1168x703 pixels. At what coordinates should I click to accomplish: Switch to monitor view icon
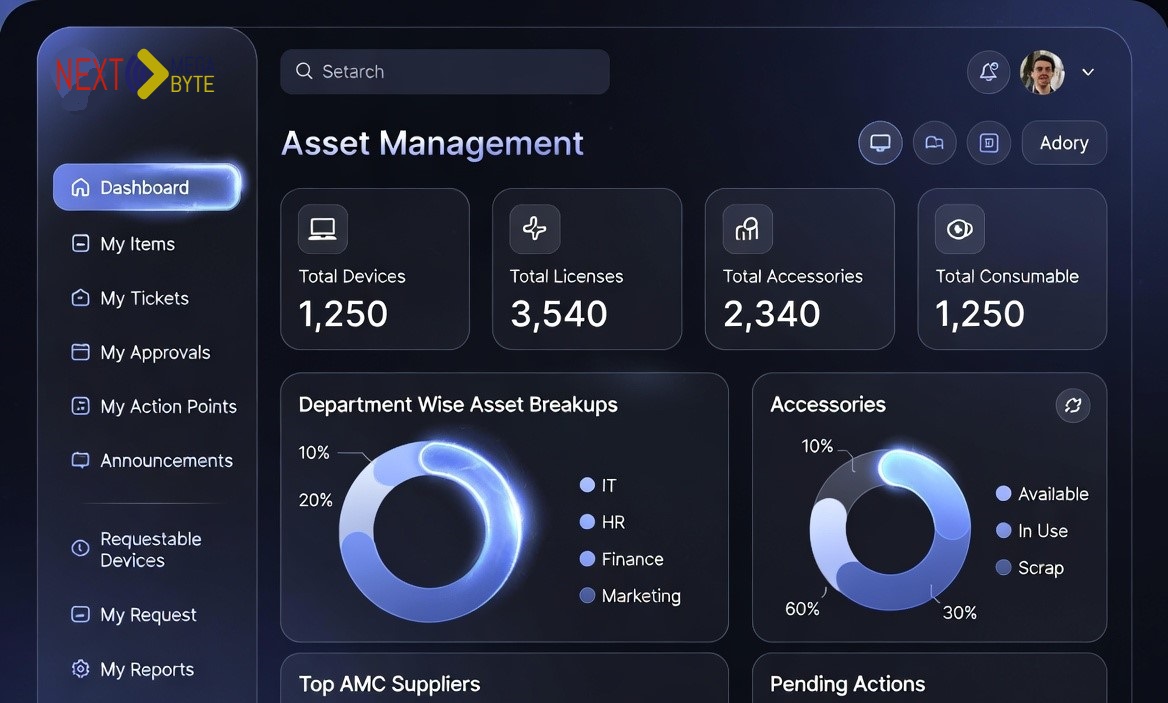pos(880,143)
